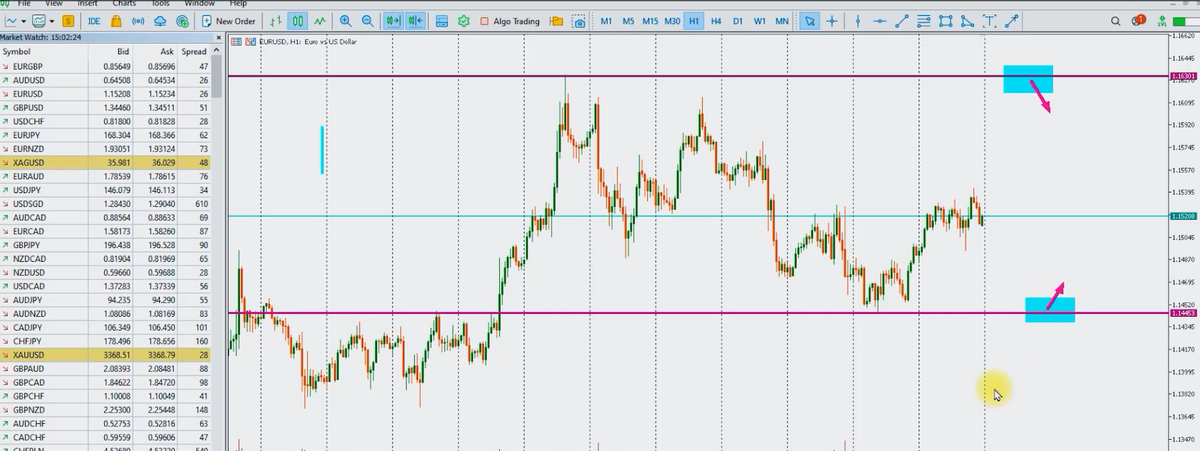Select the W1 timeframe
Image resolution: width=1200 pixels, height=451 pixels.
(760, 21)
